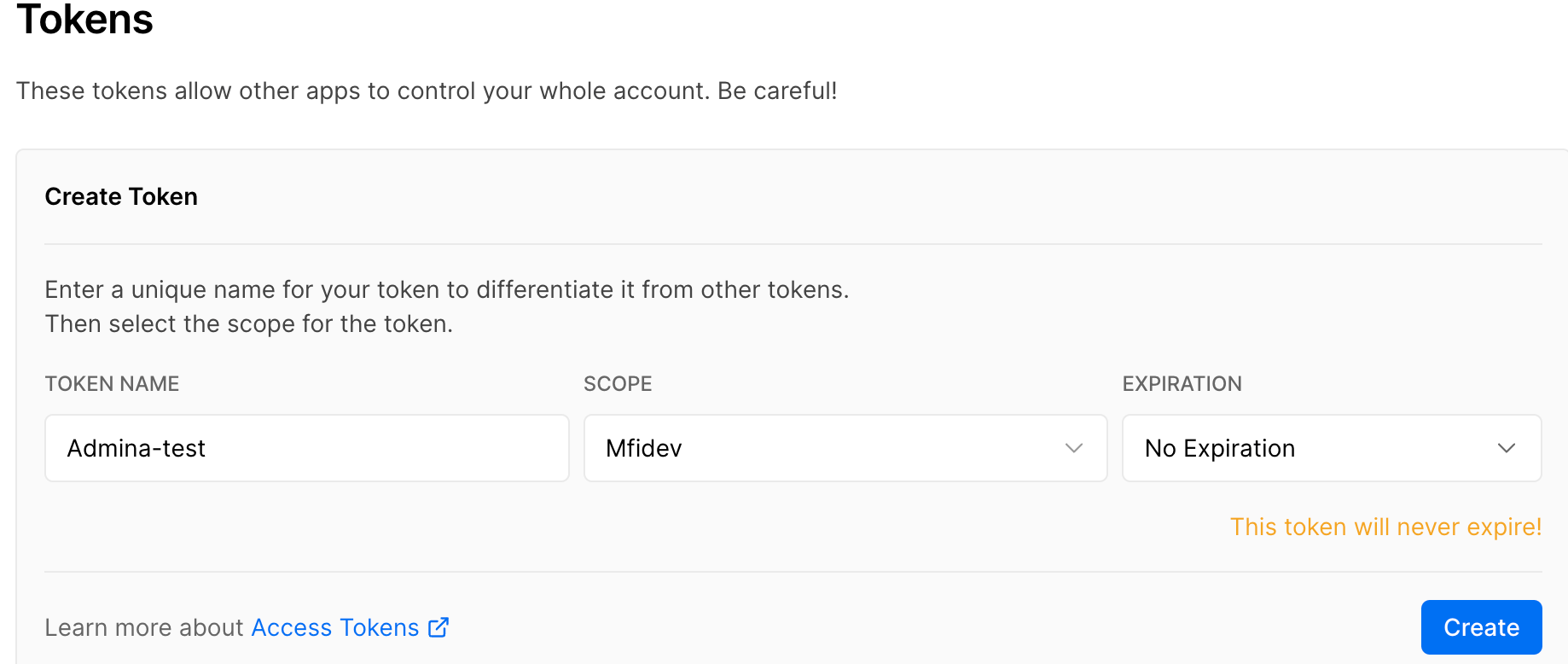
Task: Click the Create Token section heading
Action: (x=121, y=196)
